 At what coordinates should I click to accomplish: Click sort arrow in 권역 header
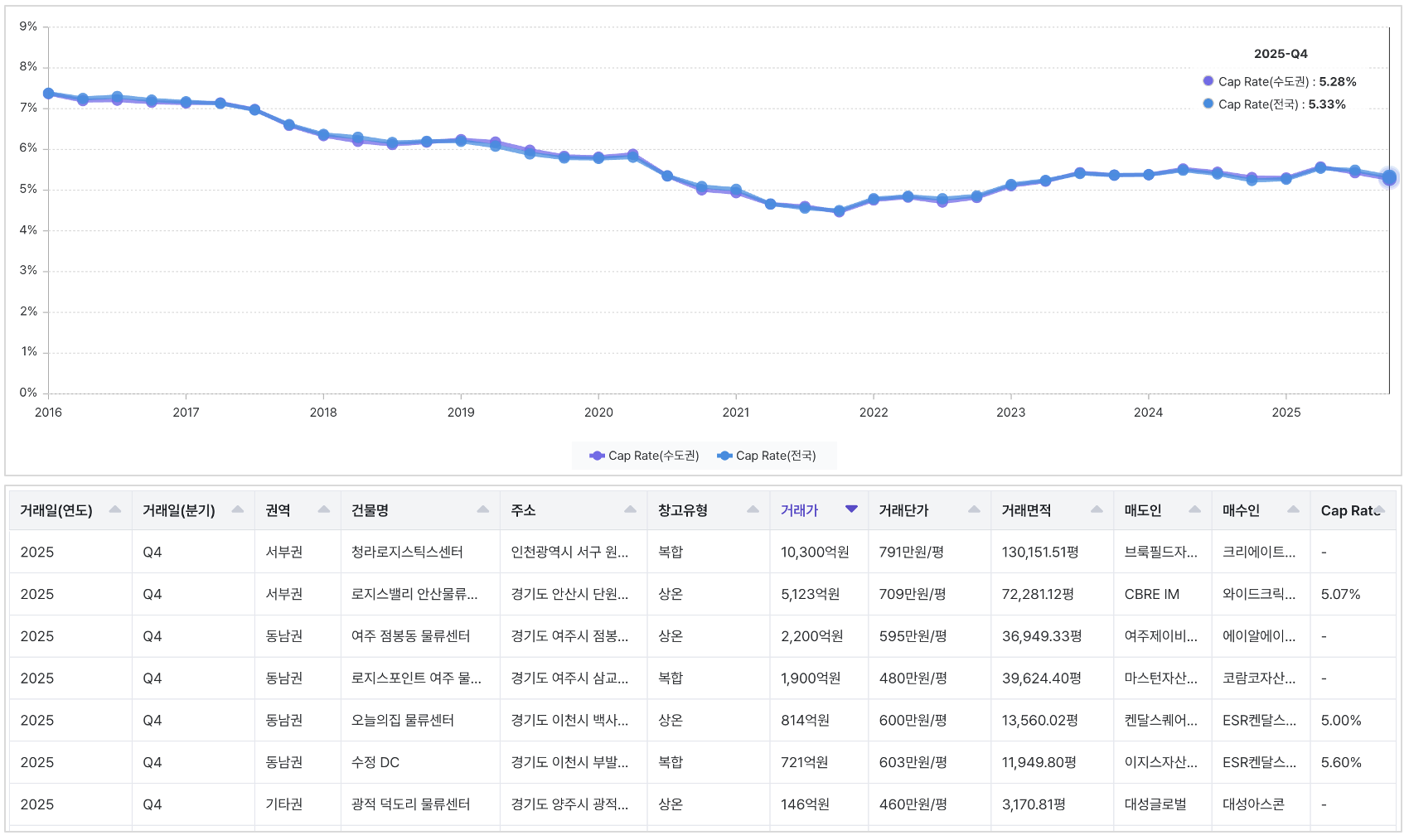tap(324, 509)
